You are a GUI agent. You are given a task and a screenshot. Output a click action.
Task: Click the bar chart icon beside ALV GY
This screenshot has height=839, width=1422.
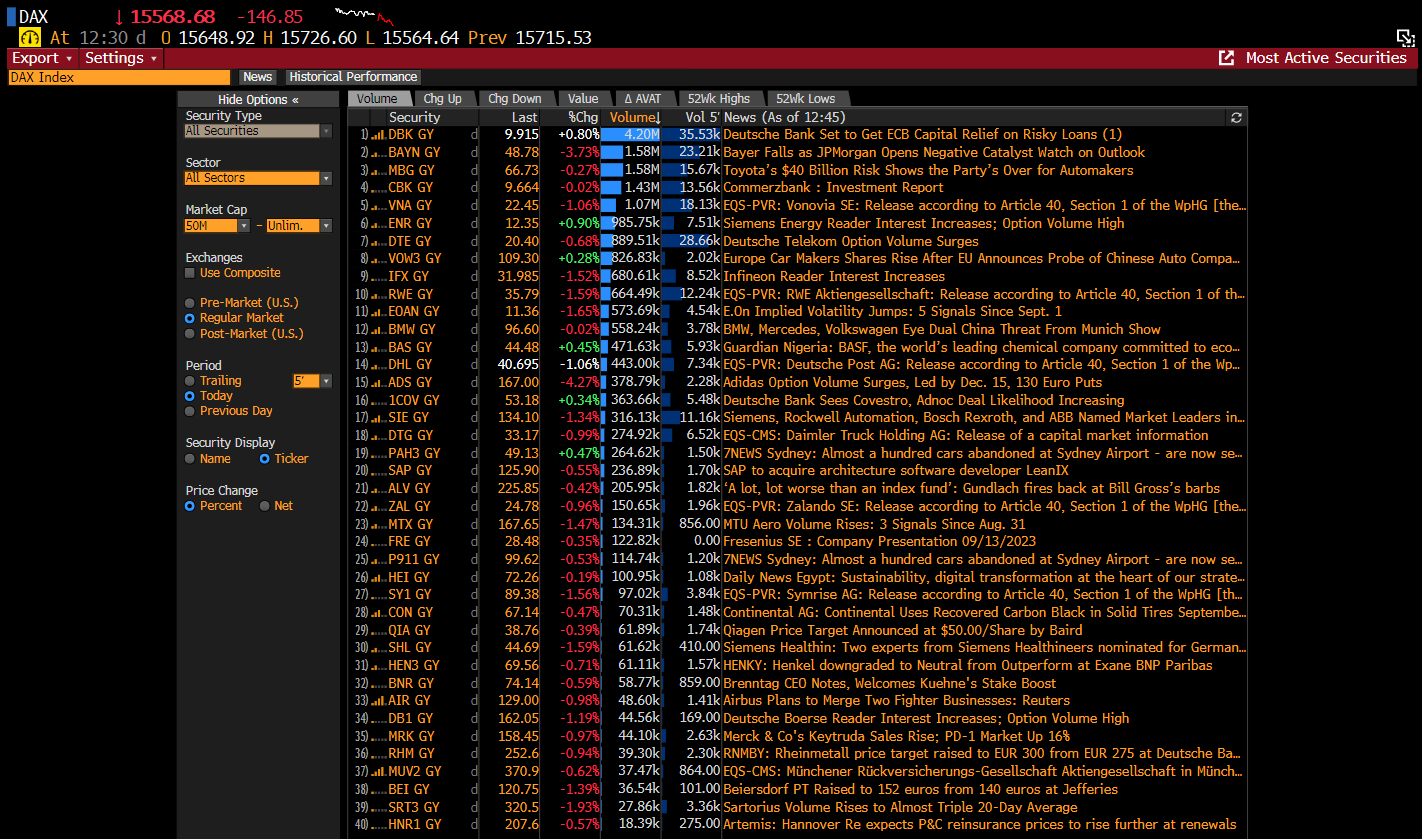coord(378,488)
